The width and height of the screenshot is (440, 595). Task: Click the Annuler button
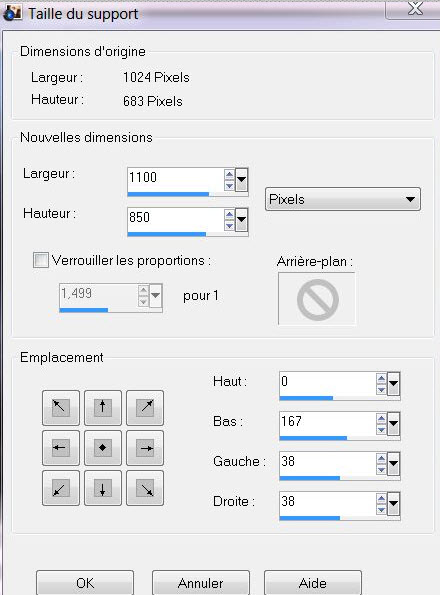[201, 583]
